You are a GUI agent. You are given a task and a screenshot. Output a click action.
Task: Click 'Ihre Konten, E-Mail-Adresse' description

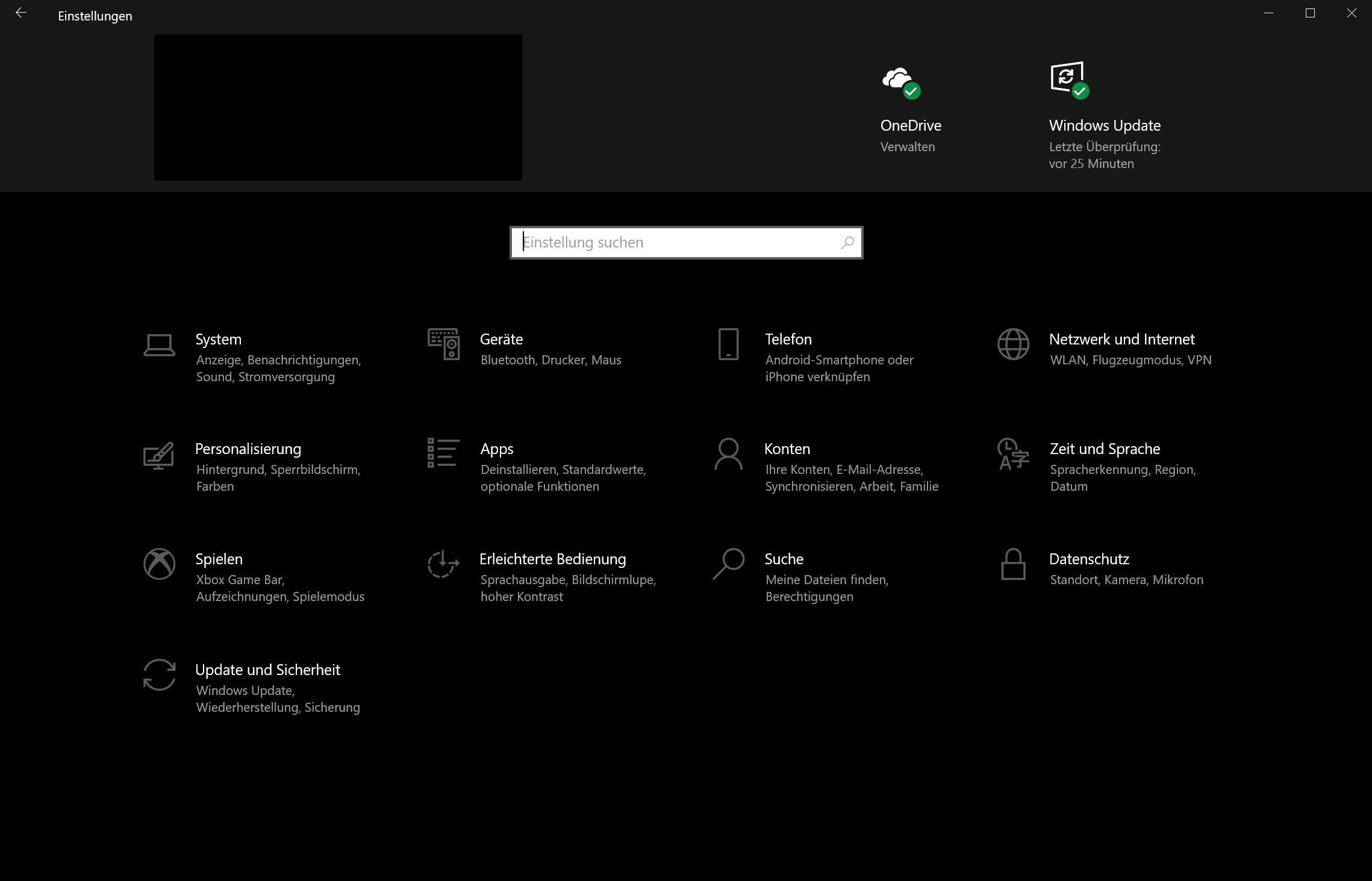[x=844, y=470]
